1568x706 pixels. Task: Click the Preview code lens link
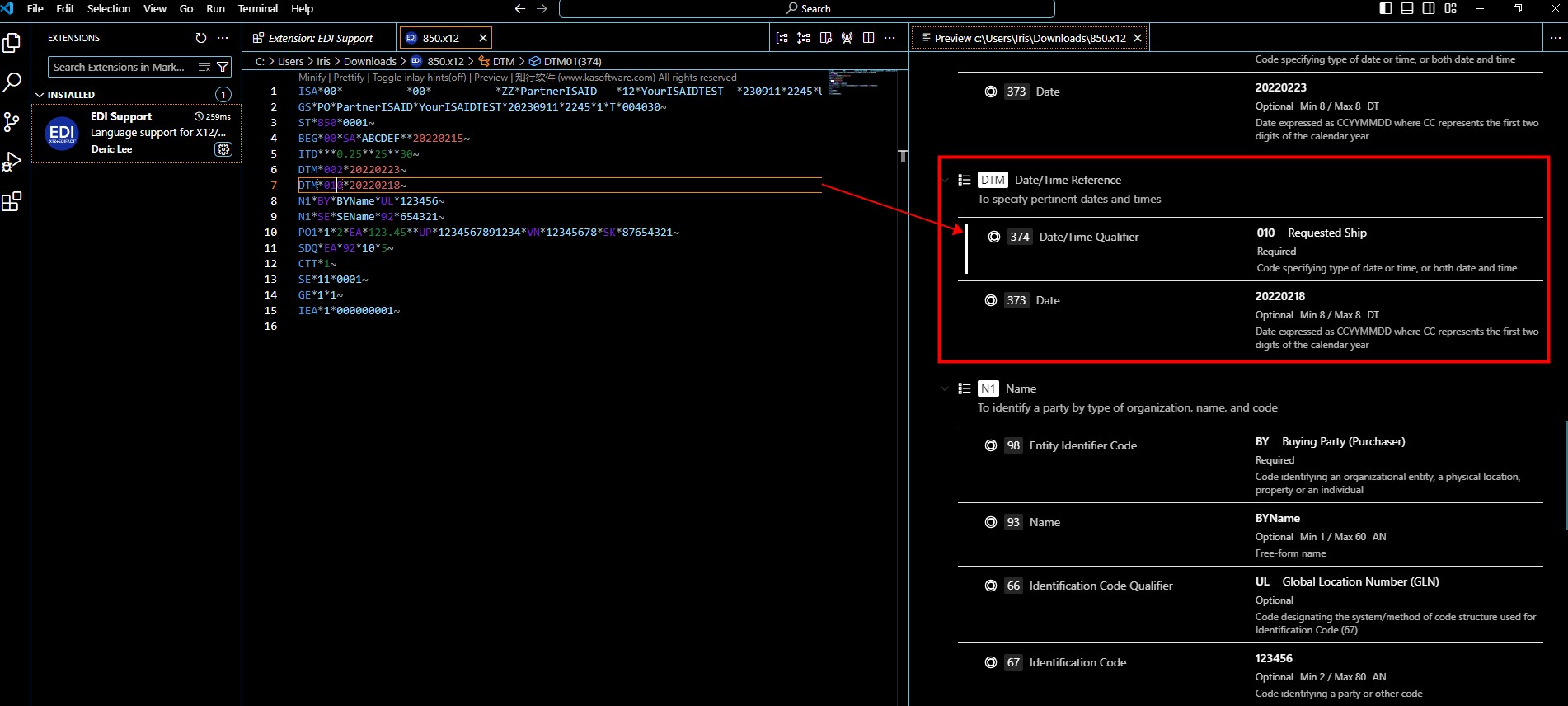tap(491, 78)
